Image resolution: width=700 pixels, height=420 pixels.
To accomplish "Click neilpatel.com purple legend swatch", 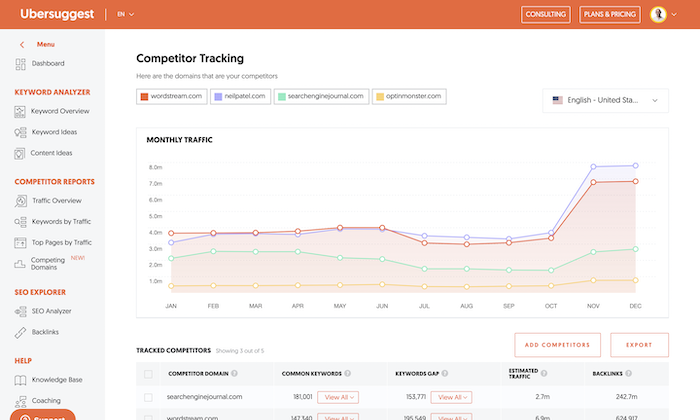I will 218,97.
